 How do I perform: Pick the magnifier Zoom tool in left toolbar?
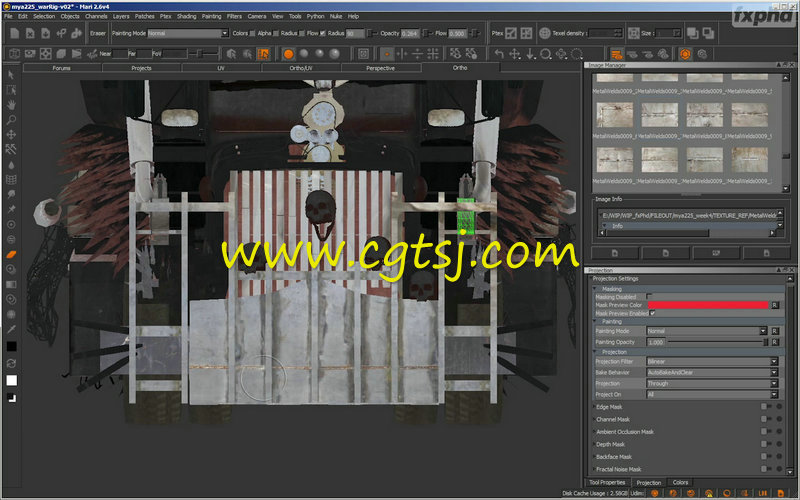pos(11,120)
